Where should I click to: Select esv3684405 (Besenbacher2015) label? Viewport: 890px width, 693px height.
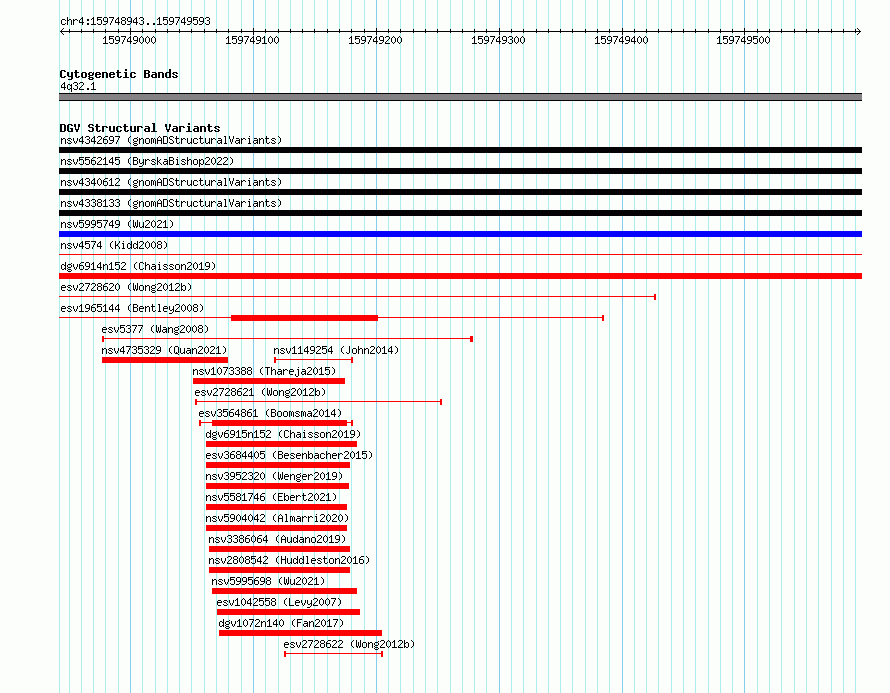click(289, 455)
